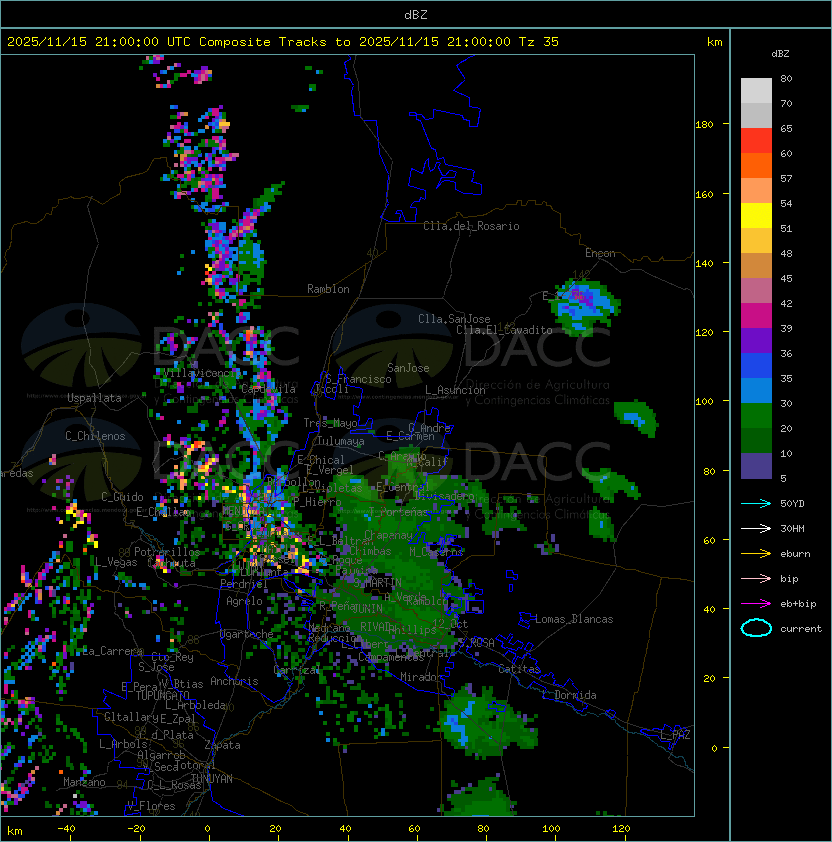Click the 'V_Flores' map label
The image size is (832, 842).
pos(151,806)
